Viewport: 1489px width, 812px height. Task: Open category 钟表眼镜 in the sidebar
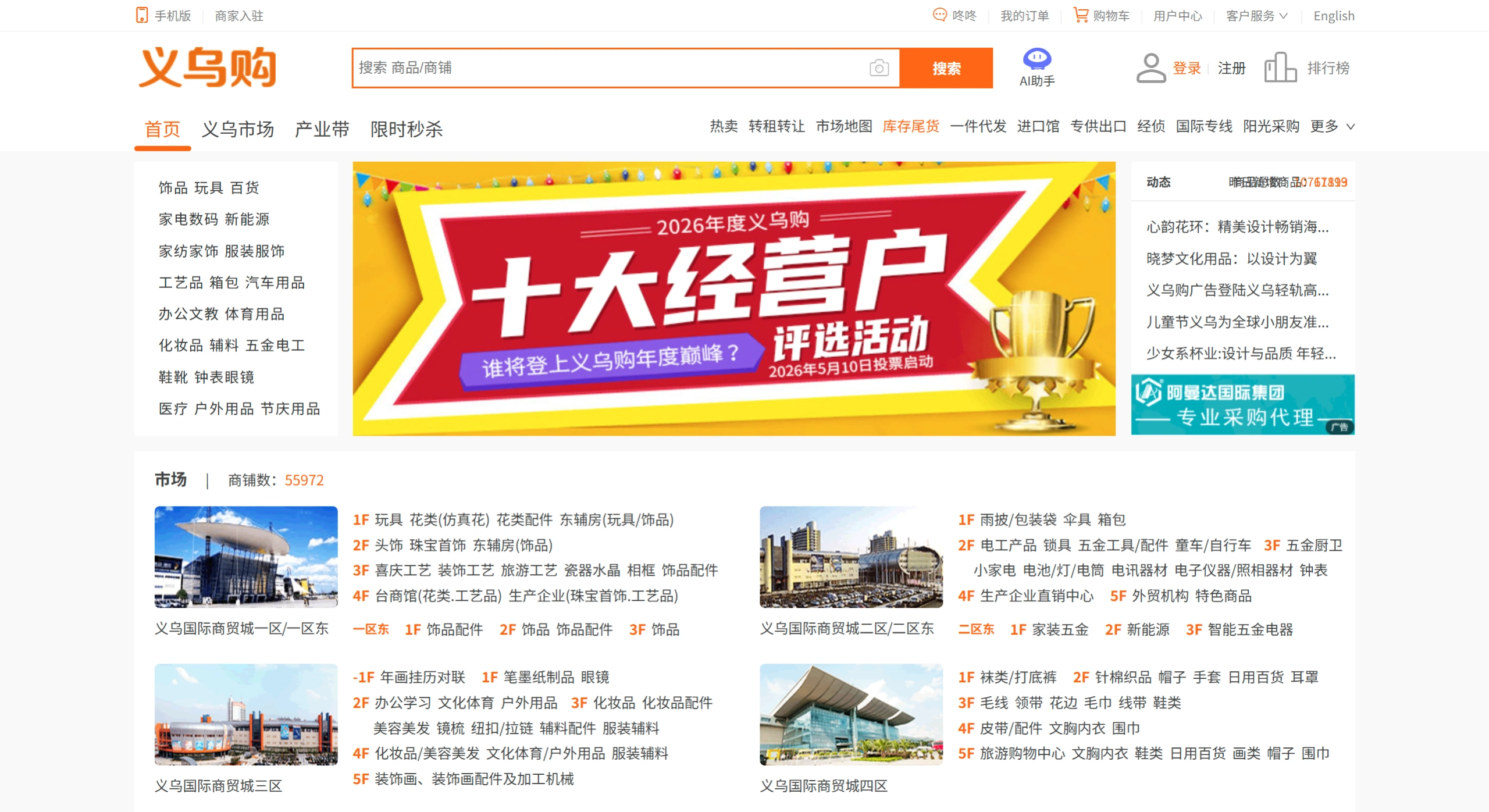pos(225,377)
